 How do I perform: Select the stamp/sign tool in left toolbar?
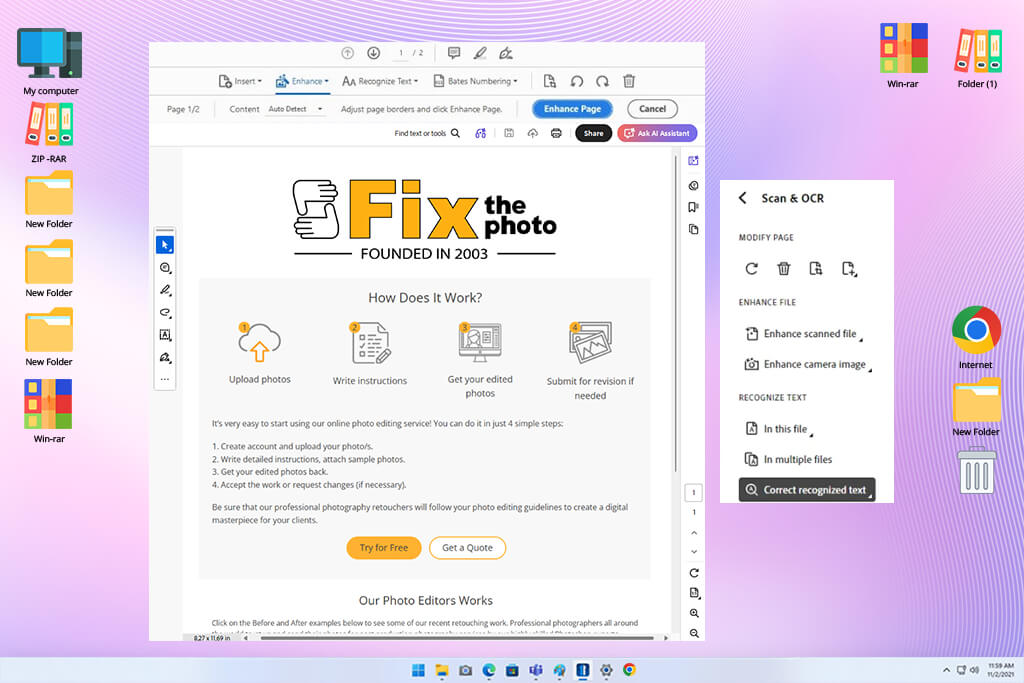165,357
